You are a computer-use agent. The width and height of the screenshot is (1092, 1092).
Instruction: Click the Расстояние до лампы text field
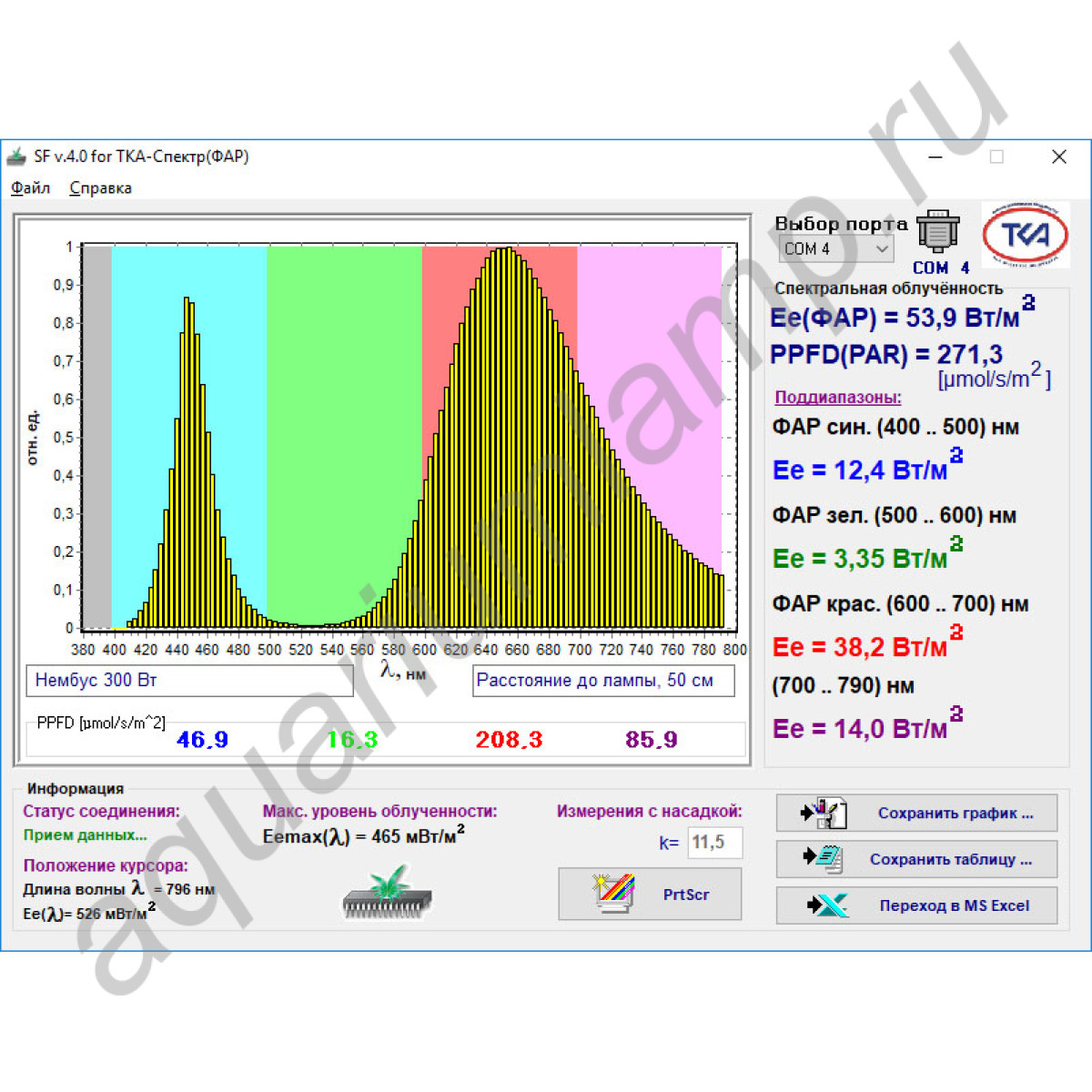[602, 681]
